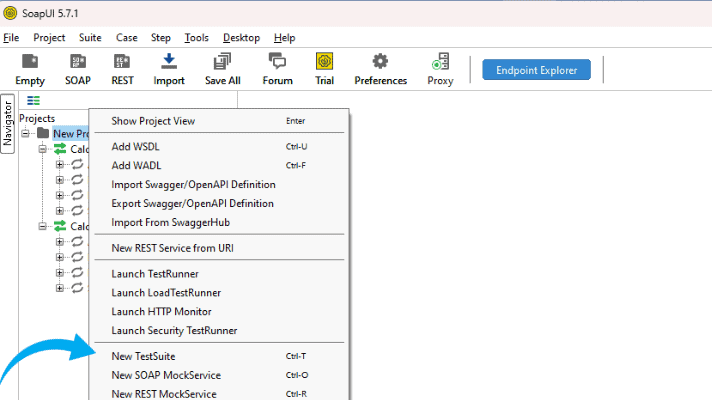Select Import From SwaggerHub
712x400 pixels.
point(219,222)
